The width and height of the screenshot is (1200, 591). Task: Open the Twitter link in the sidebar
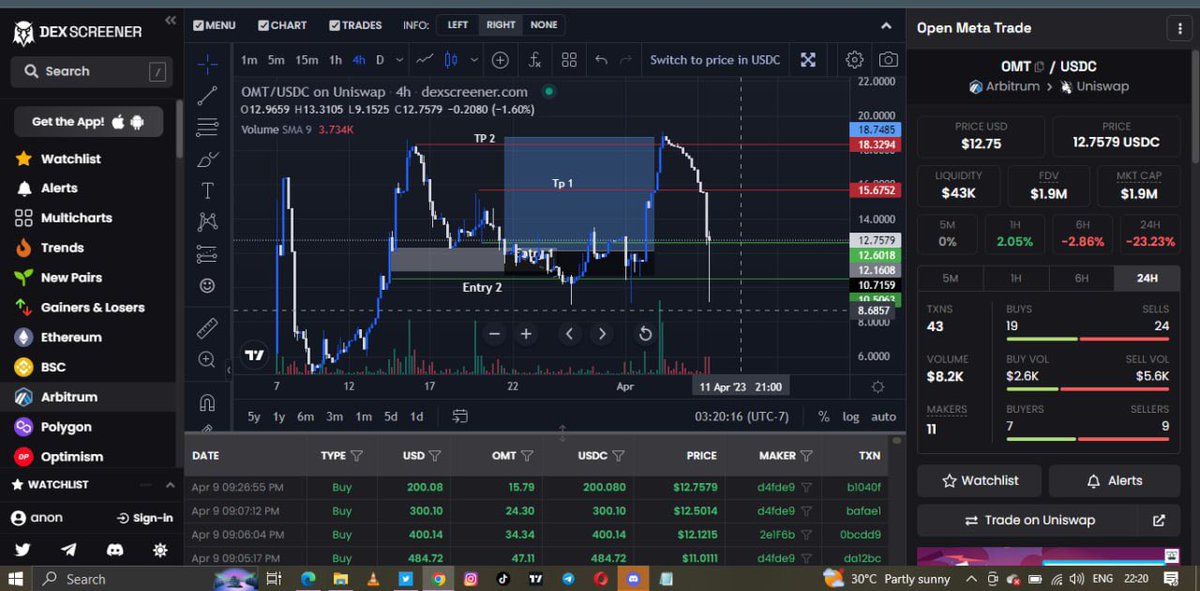23,550
